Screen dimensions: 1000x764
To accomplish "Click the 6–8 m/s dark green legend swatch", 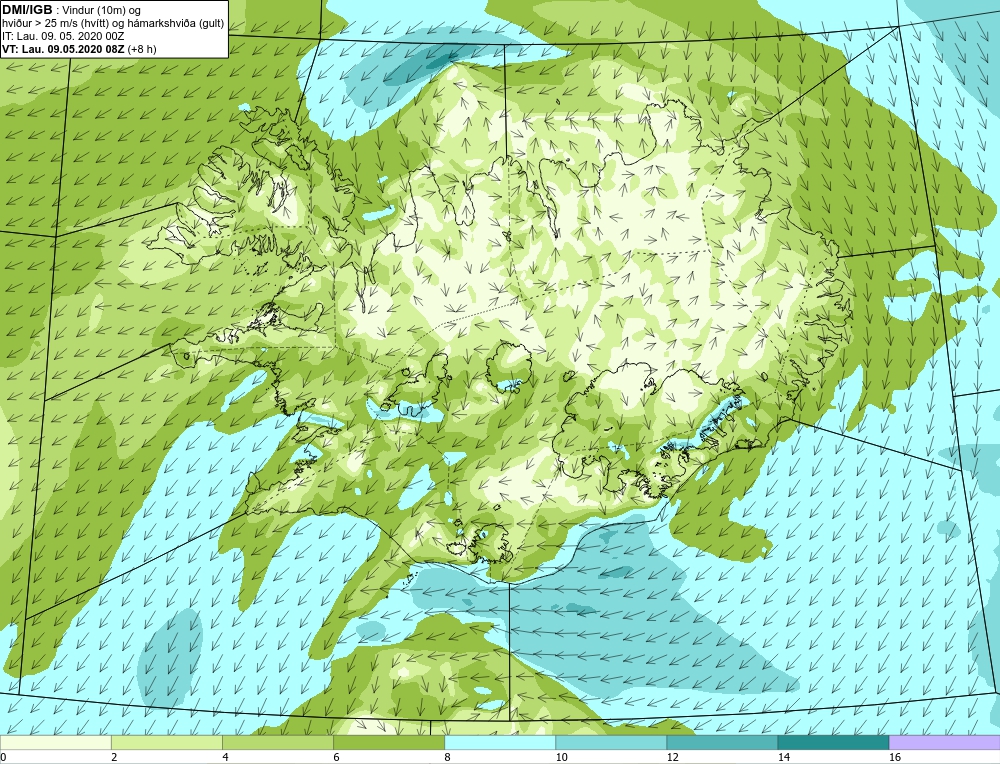I will (x=388, y=743).
